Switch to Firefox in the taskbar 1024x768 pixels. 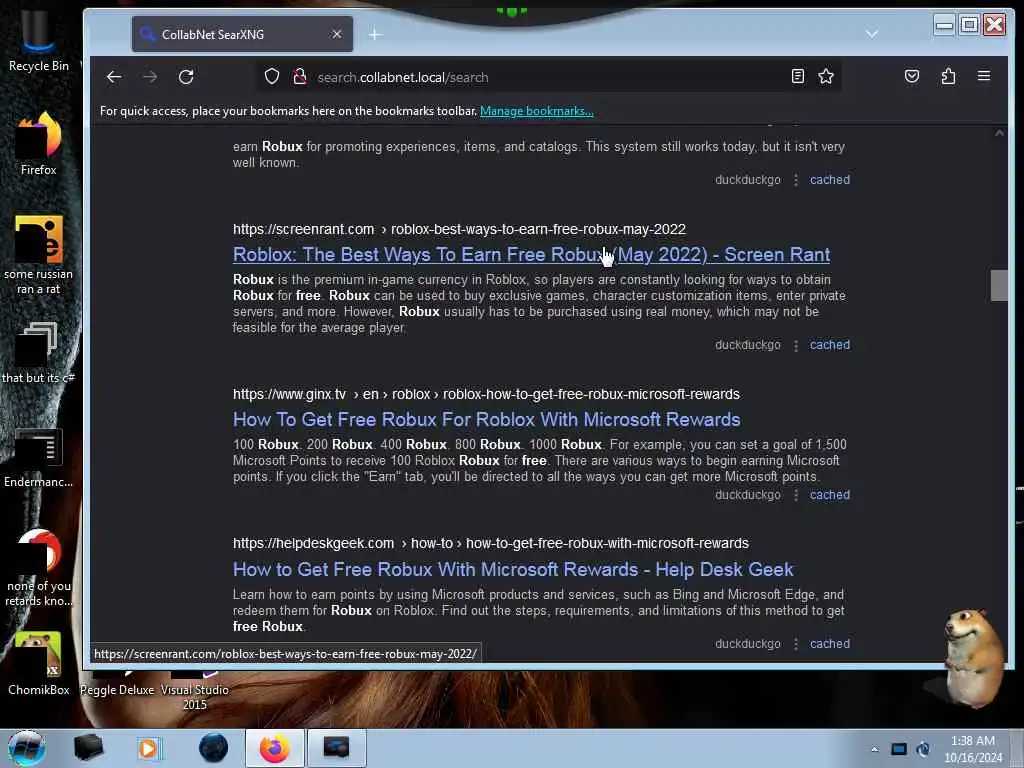click(275, 748)
